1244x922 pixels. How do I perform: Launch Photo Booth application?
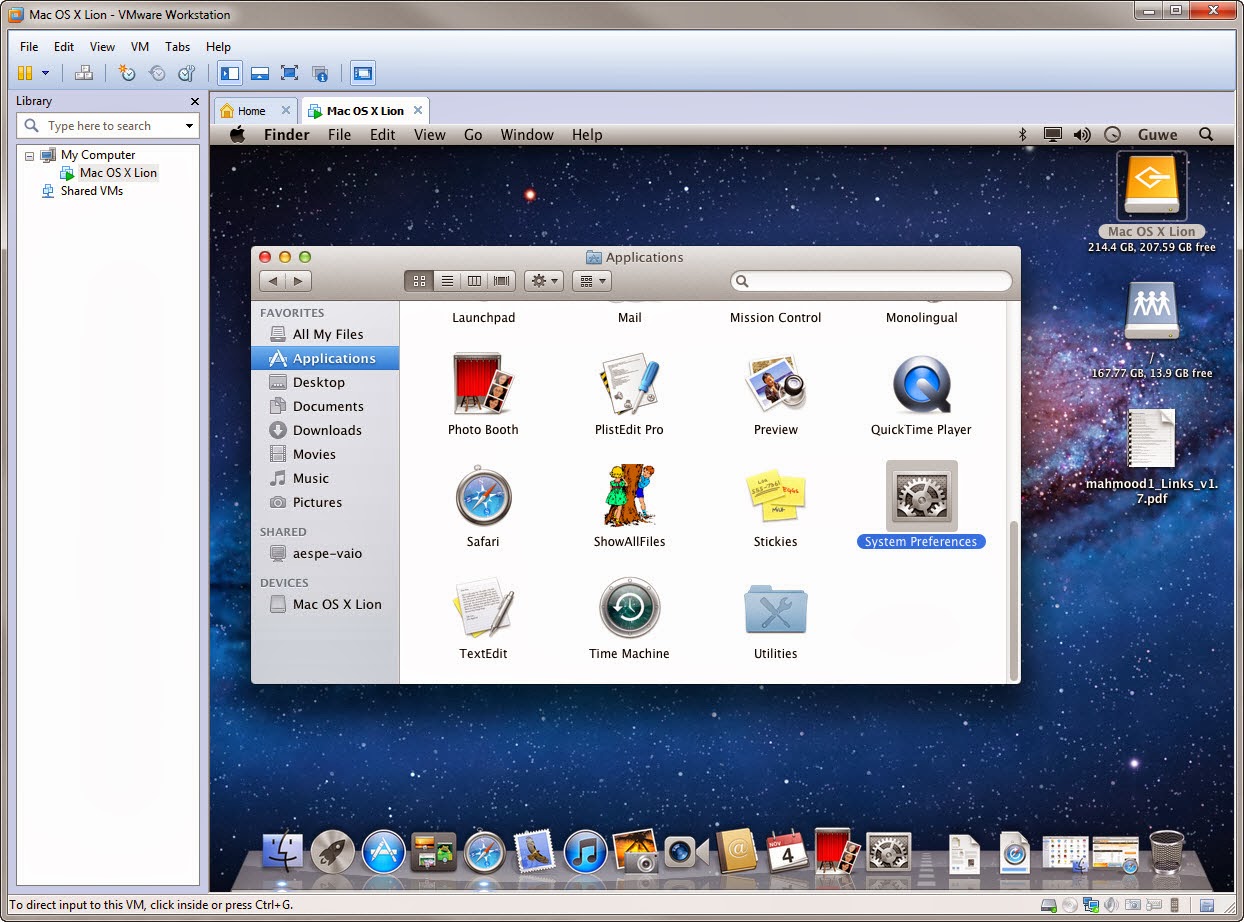point(483,385)
